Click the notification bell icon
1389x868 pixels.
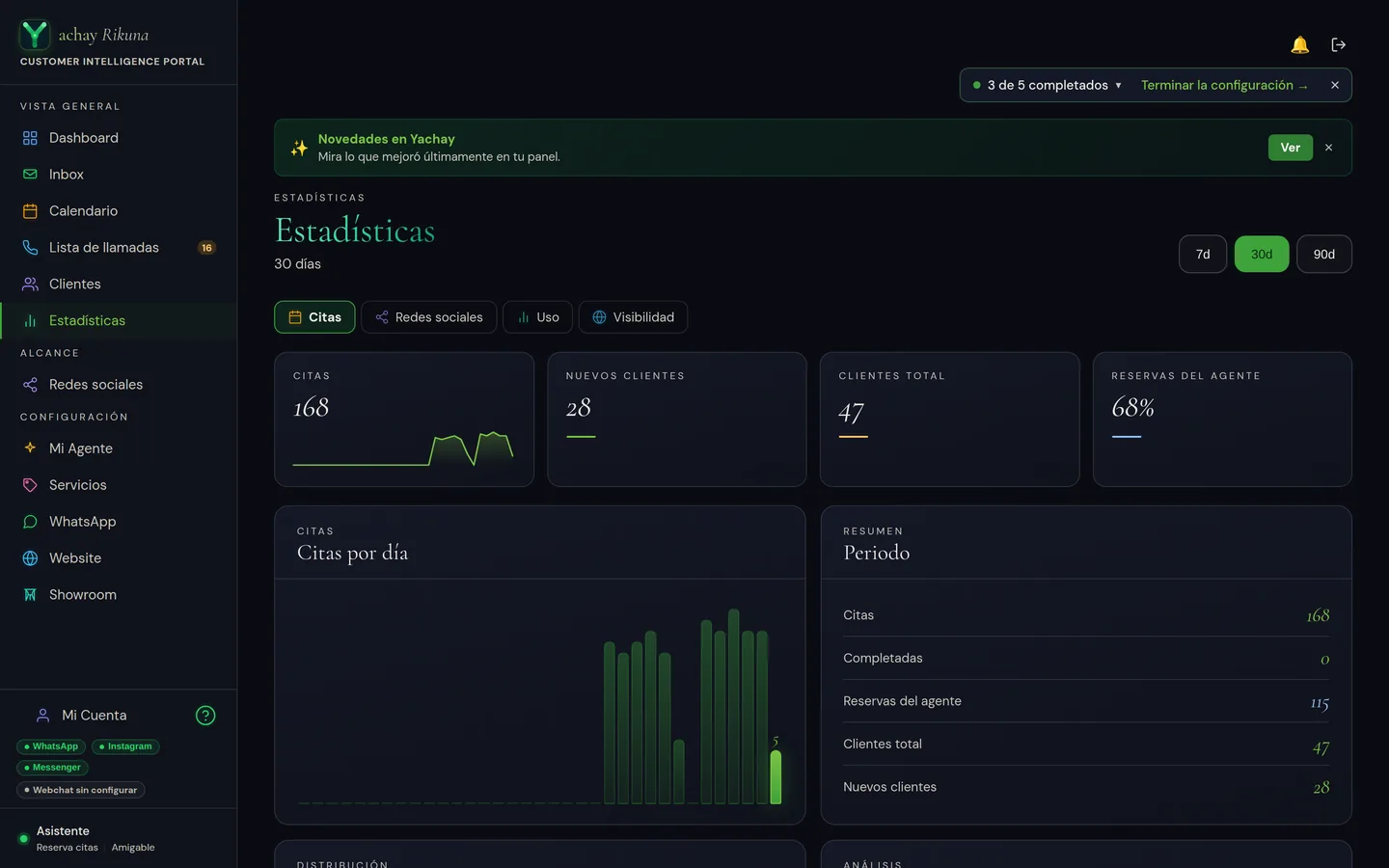pyautogui.click(x=1299, y=44)
